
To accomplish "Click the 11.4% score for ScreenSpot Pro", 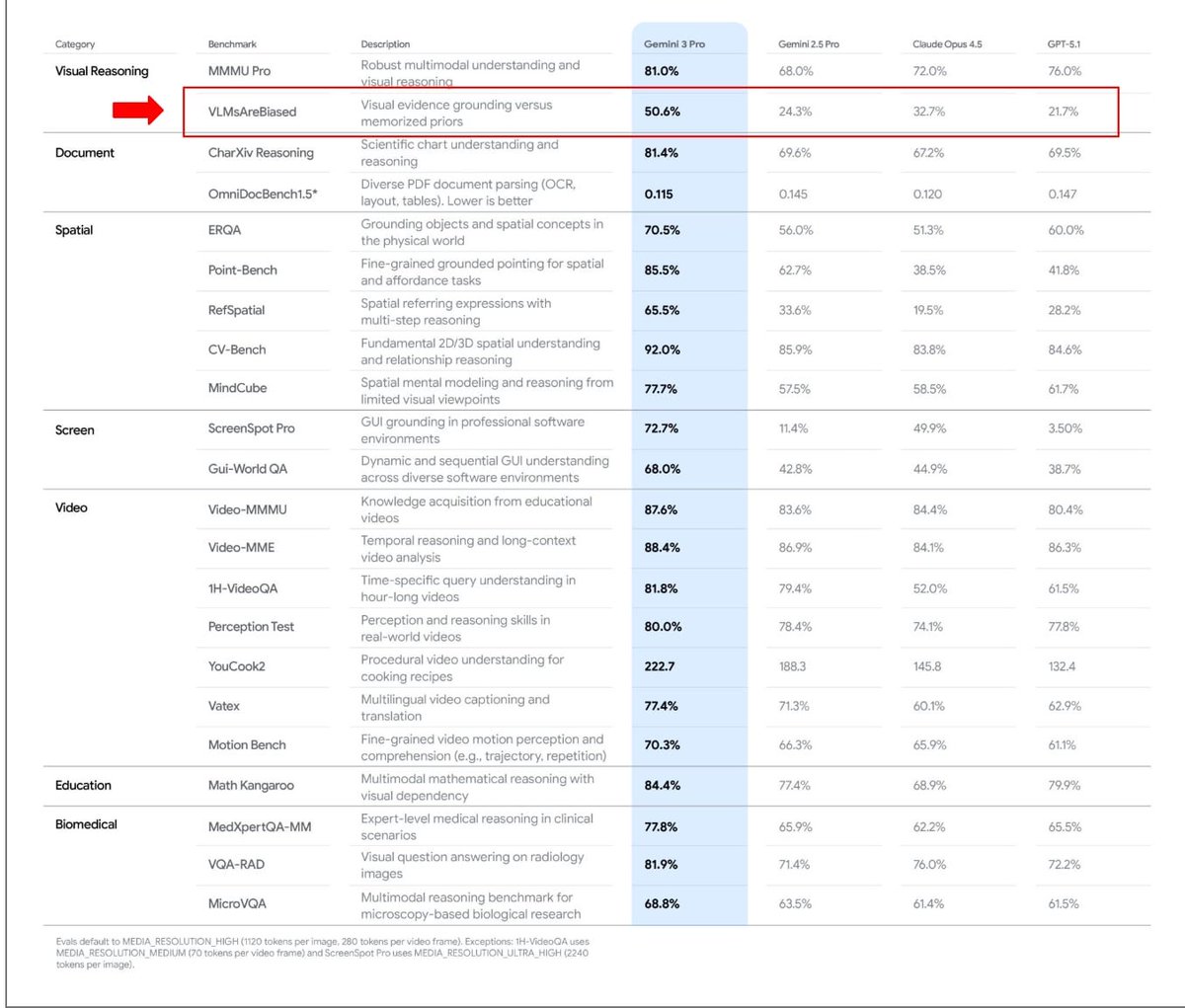I will tap(793, 428).
